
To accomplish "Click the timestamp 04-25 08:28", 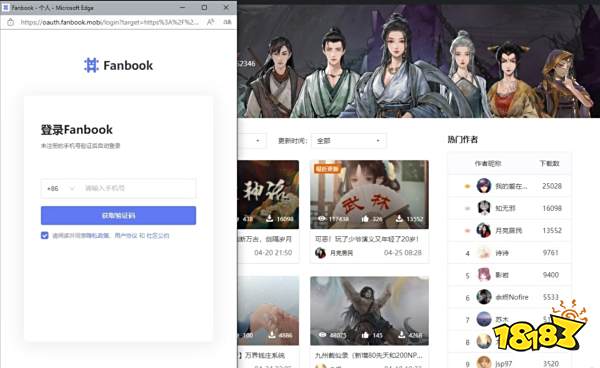I will tap(403, 252).
